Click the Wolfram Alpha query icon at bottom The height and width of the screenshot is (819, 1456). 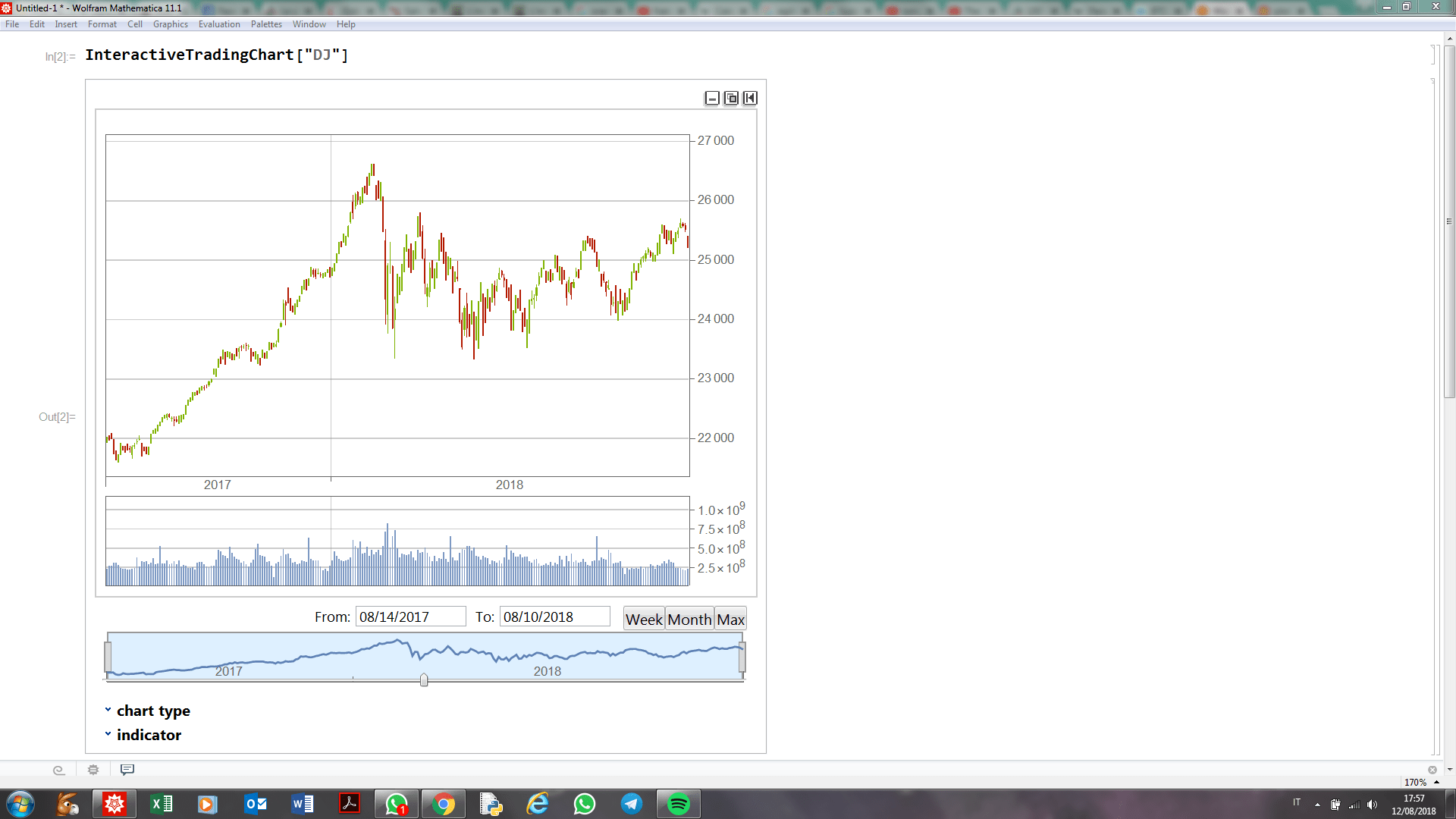tap(58, 770)
